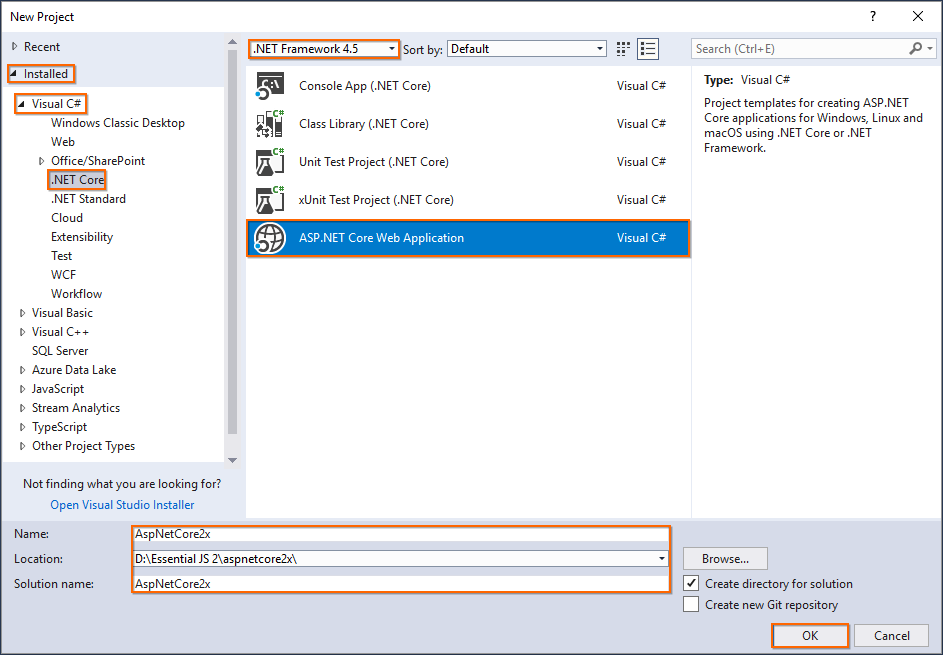Click the Solution name input field
This screenshot has width=943, height=655.
click(x=401, y=583)
